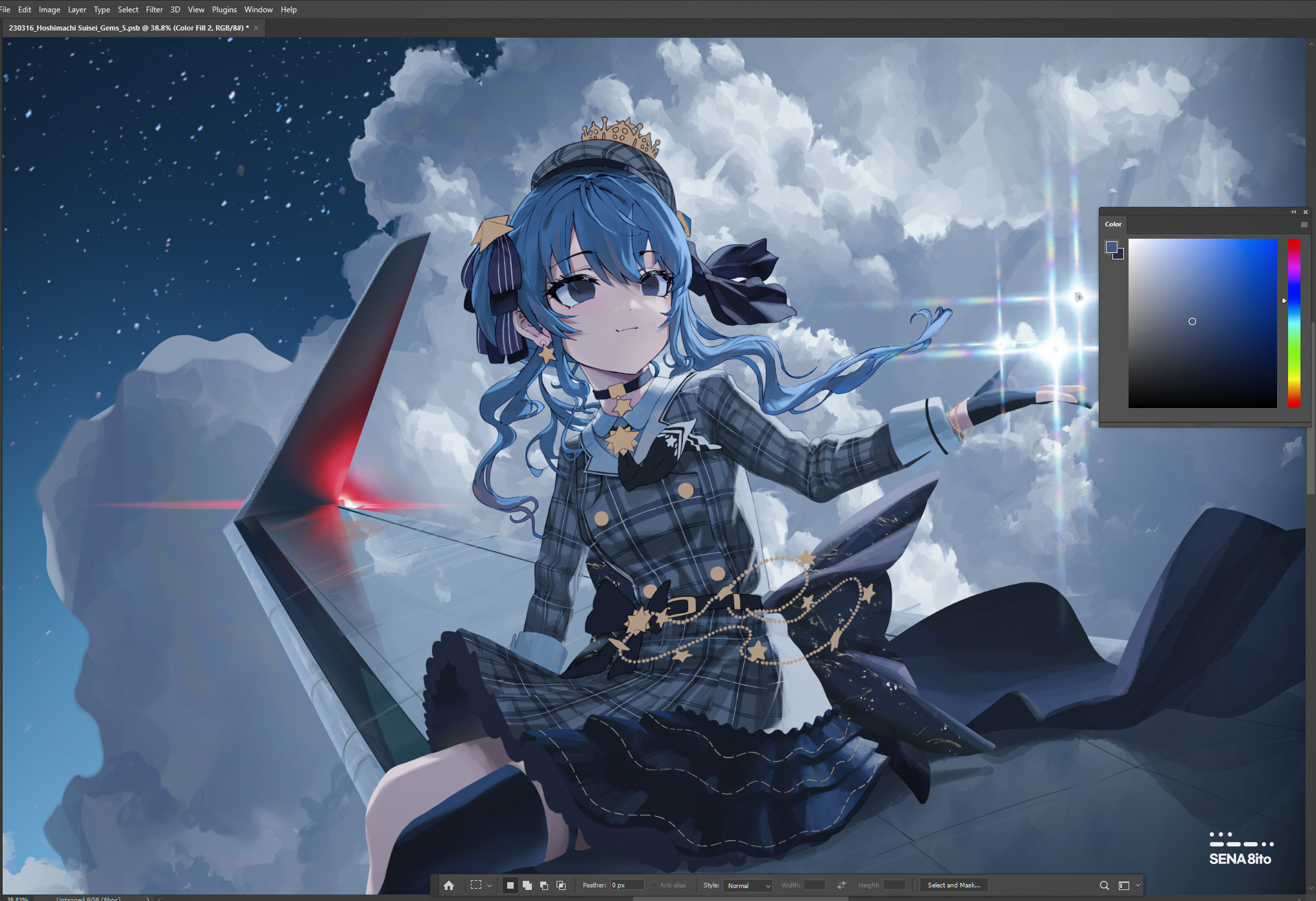Click the Subtract from Selection icon
Viewport: 1316px width, 901px height.
[x=544, y=885]
